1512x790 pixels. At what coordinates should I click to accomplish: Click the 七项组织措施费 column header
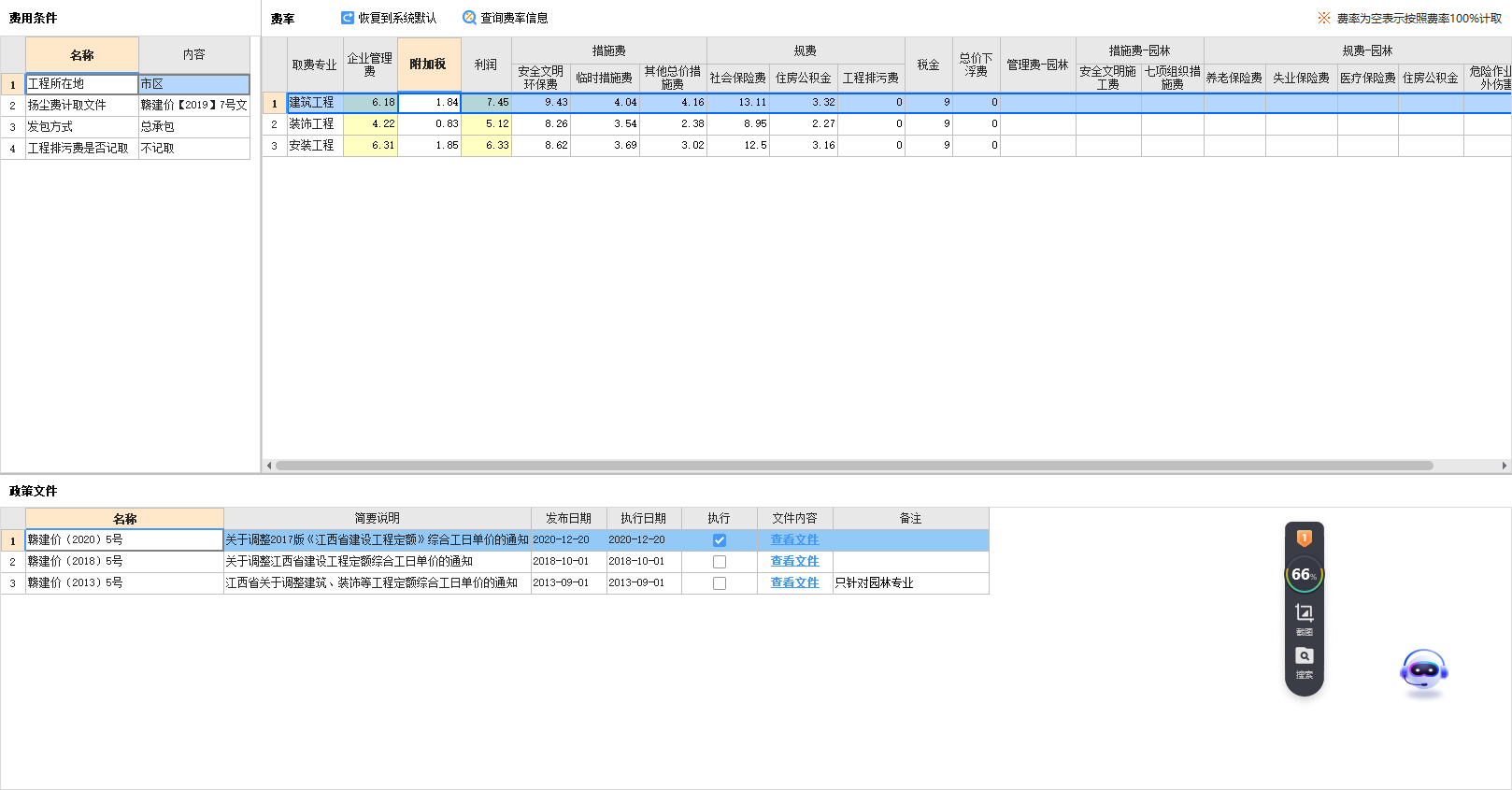point(1173,78)
